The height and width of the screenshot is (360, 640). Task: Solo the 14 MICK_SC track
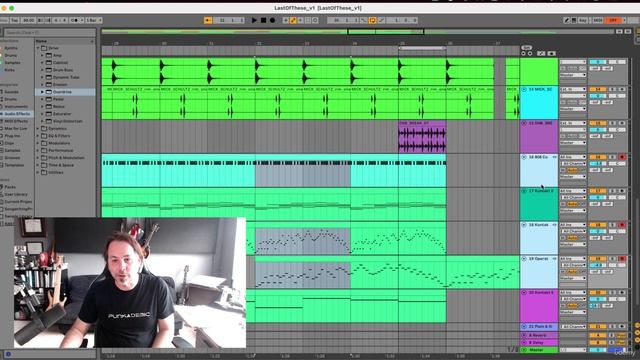612,89
